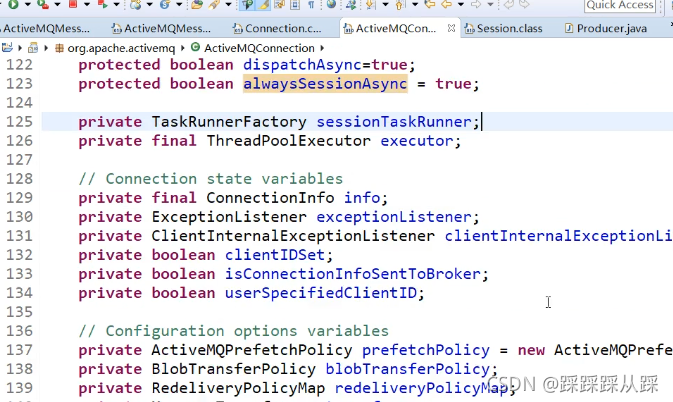The image size is (673, 402).
Task: Click the dispatchAsync field name
Action: (x=303, y=65)
